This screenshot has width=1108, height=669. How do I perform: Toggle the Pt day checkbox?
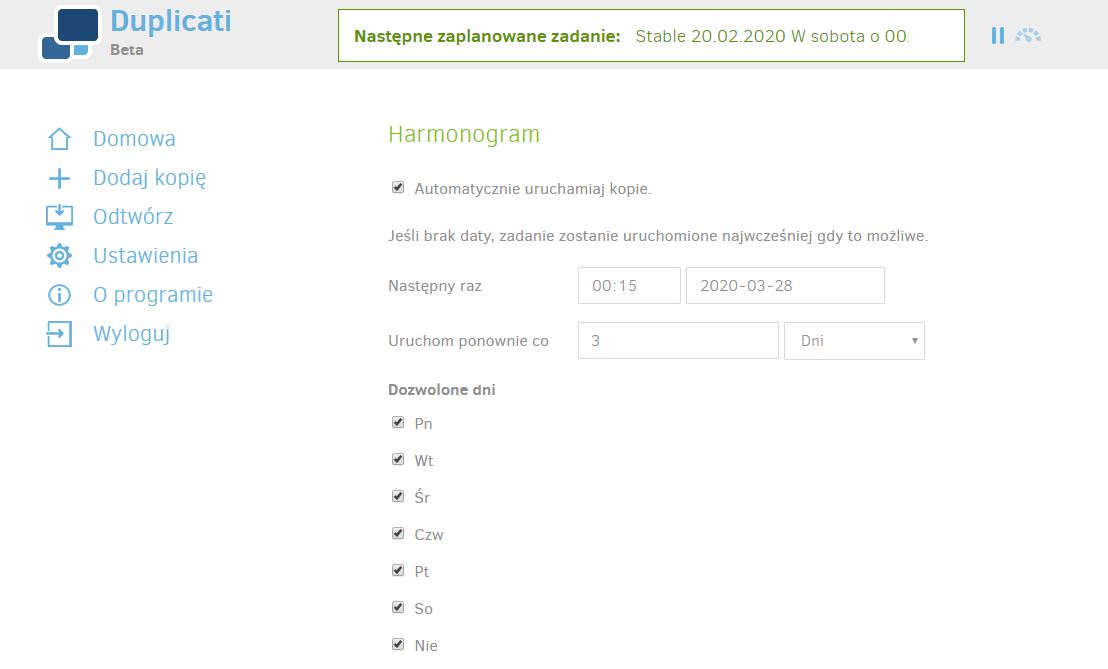398,570
